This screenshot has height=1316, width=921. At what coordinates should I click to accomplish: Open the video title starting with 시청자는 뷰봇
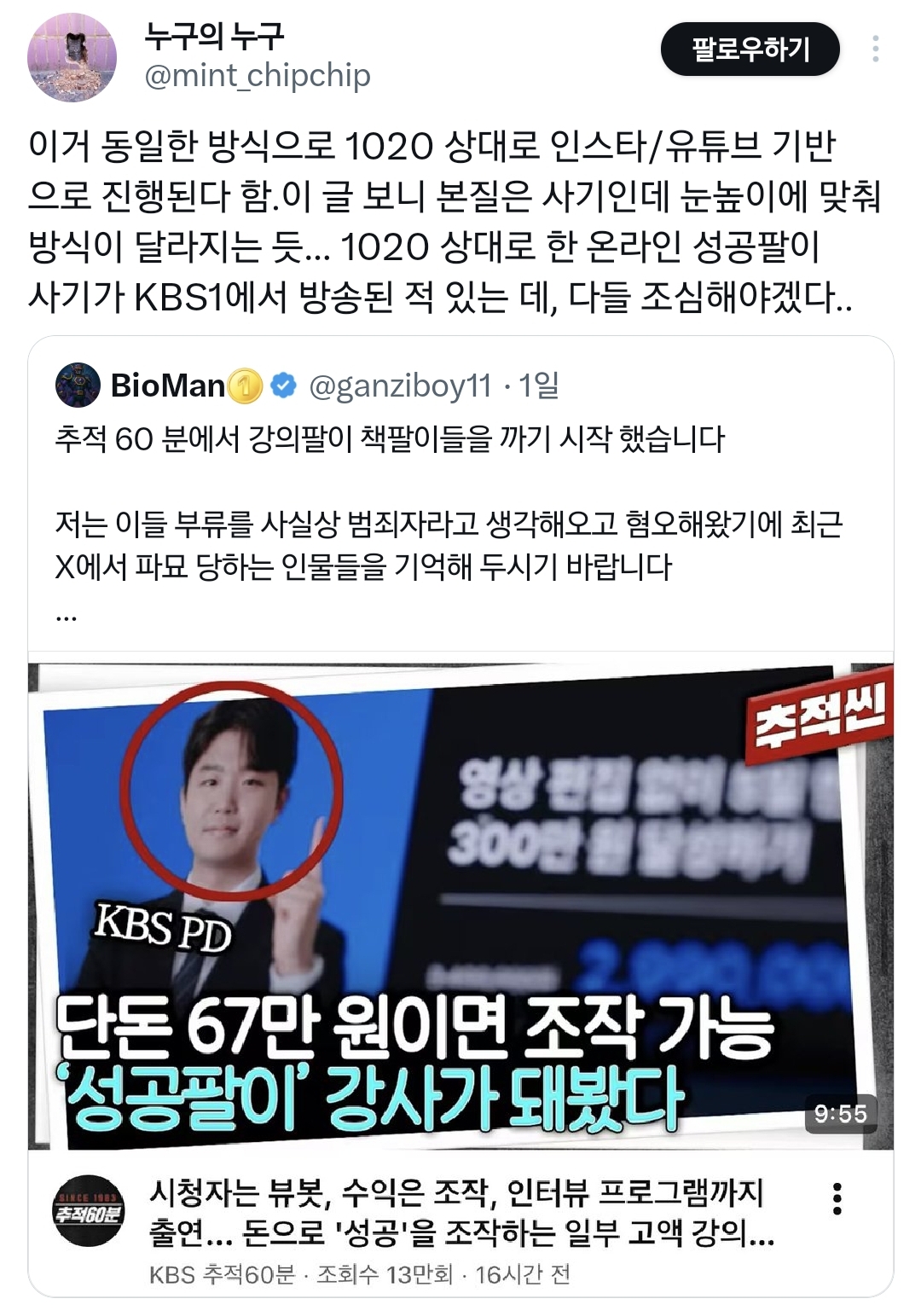click(461, 1212)
